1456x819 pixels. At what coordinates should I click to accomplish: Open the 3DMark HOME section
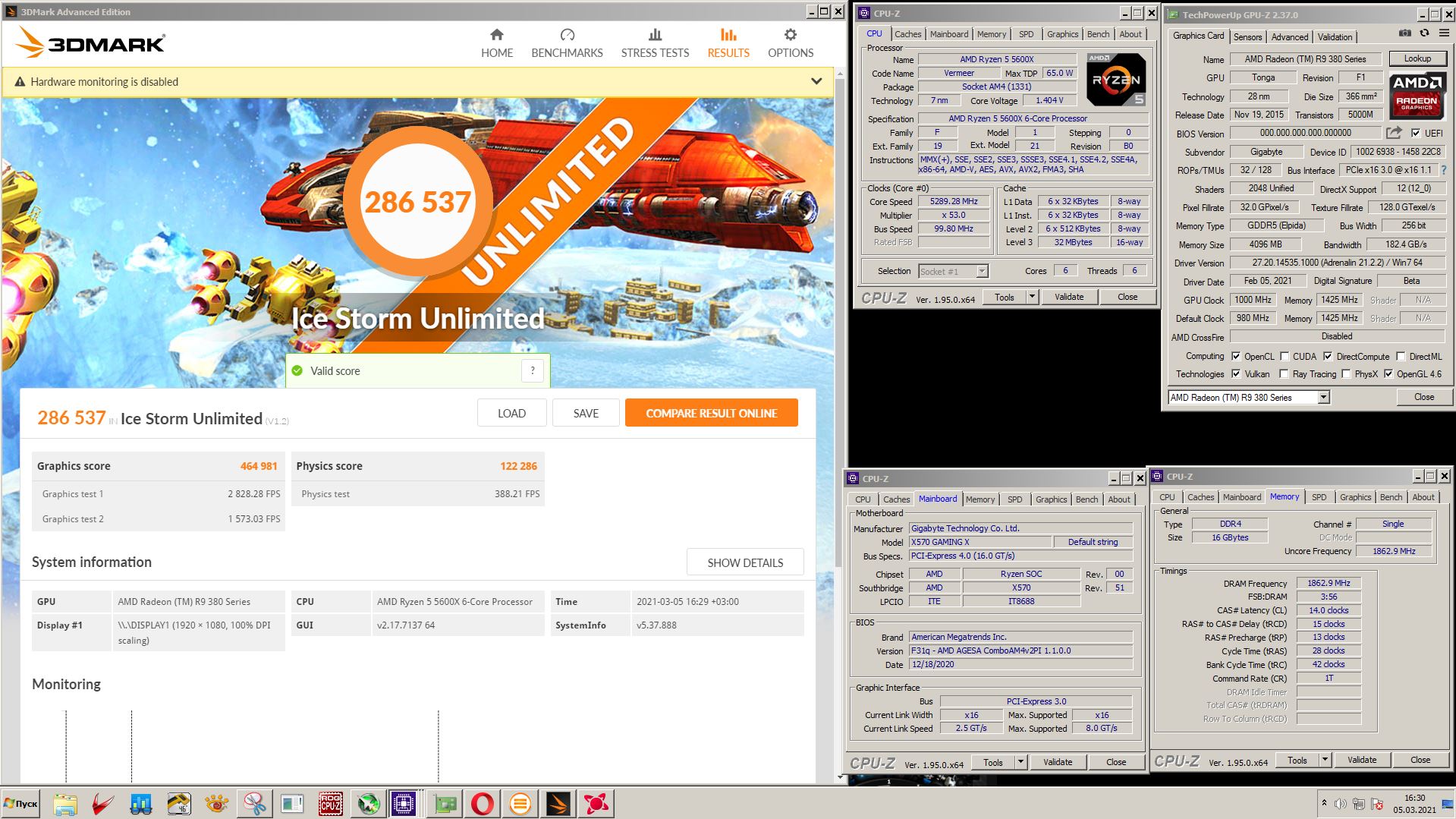click(497, 43)
